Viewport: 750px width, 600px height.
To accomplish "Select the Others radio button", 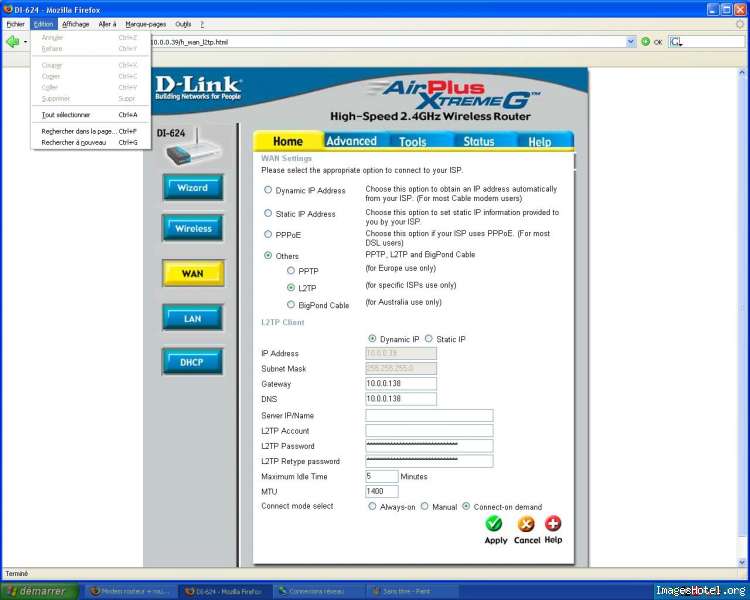I will (268, 256).
